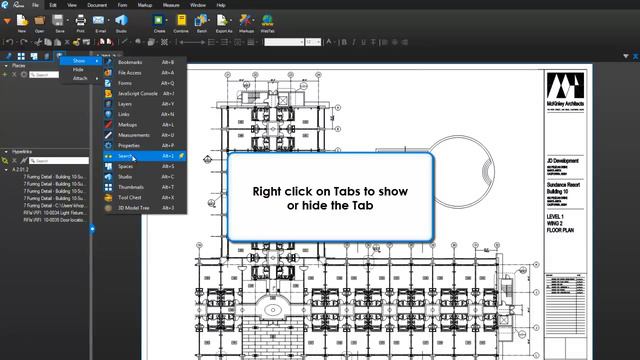Click the Copy icon
The height and width of the screenshot is (360, 640).
(48, 42)
